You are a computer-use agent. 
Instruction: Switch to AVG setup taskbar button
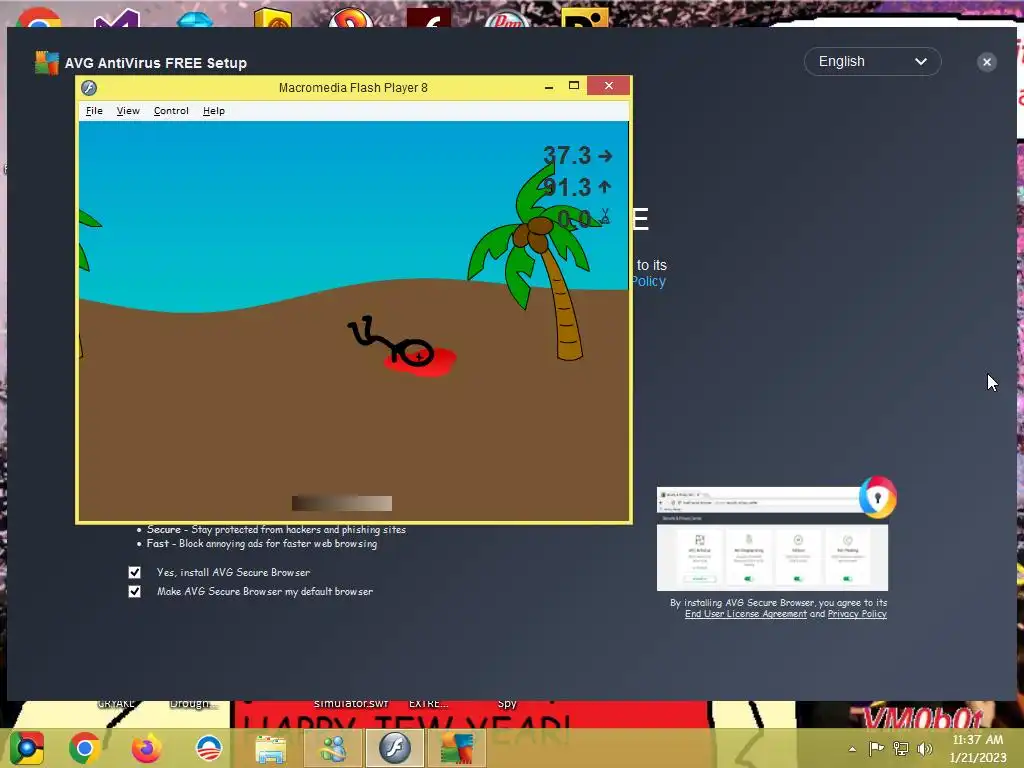456,748
